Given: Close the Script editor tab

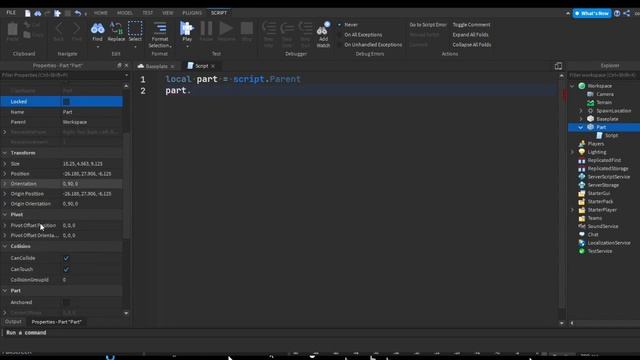Looking at the screenshot, I should coord(213,66).
